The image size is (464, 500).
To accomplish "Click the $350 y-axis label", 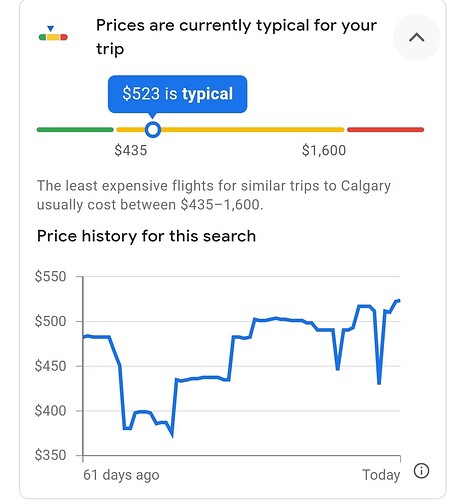I will [50, 455].
